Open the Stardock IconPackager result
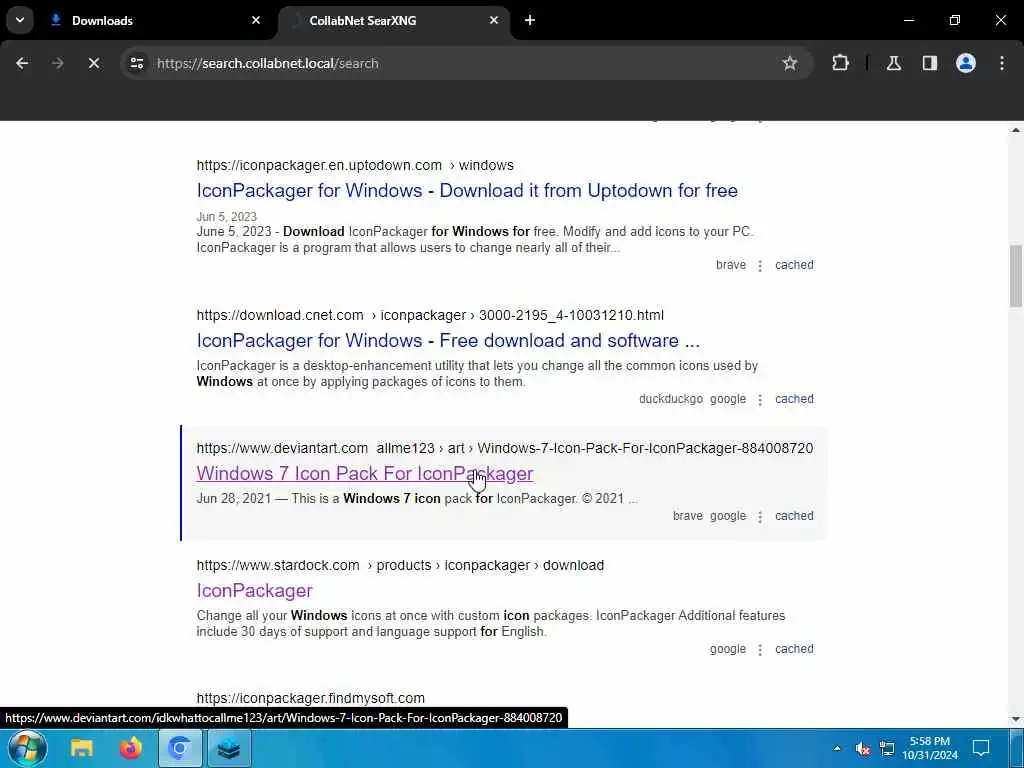The height and width of the screenshot is (768, 1024). 254,590
